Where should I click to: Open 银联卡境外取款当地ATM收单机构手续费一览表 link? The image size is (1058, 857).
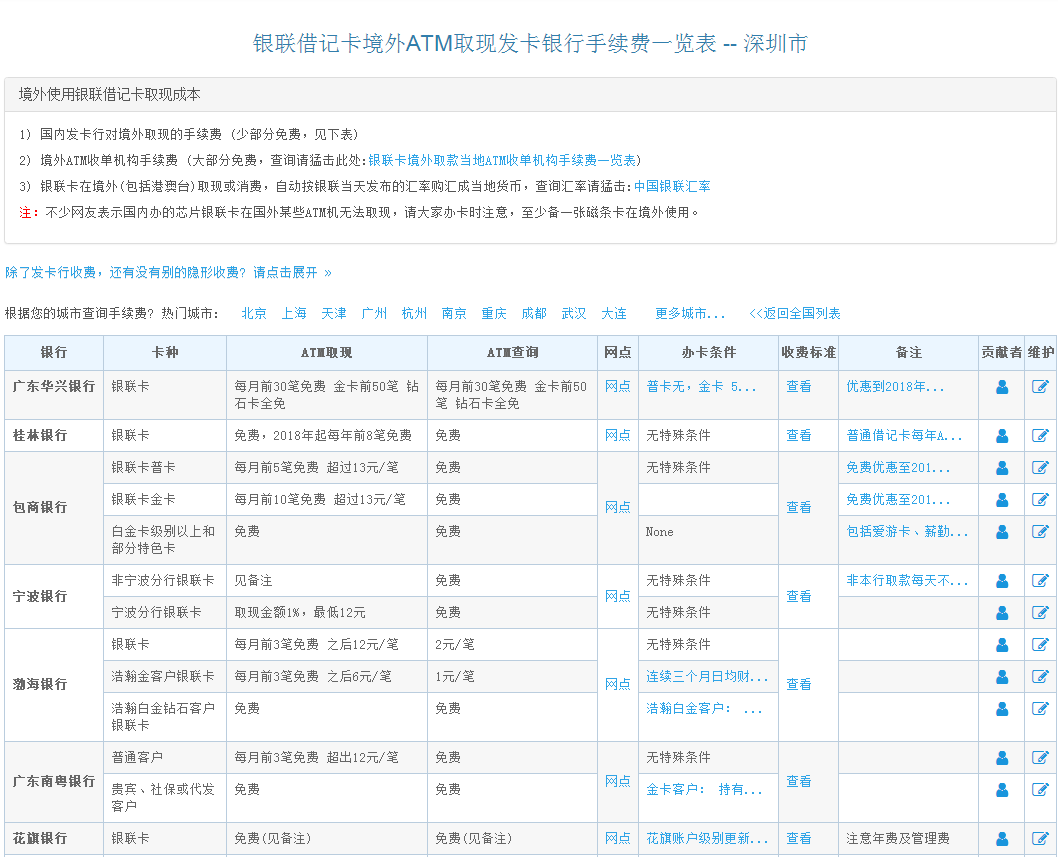point(502,161)
